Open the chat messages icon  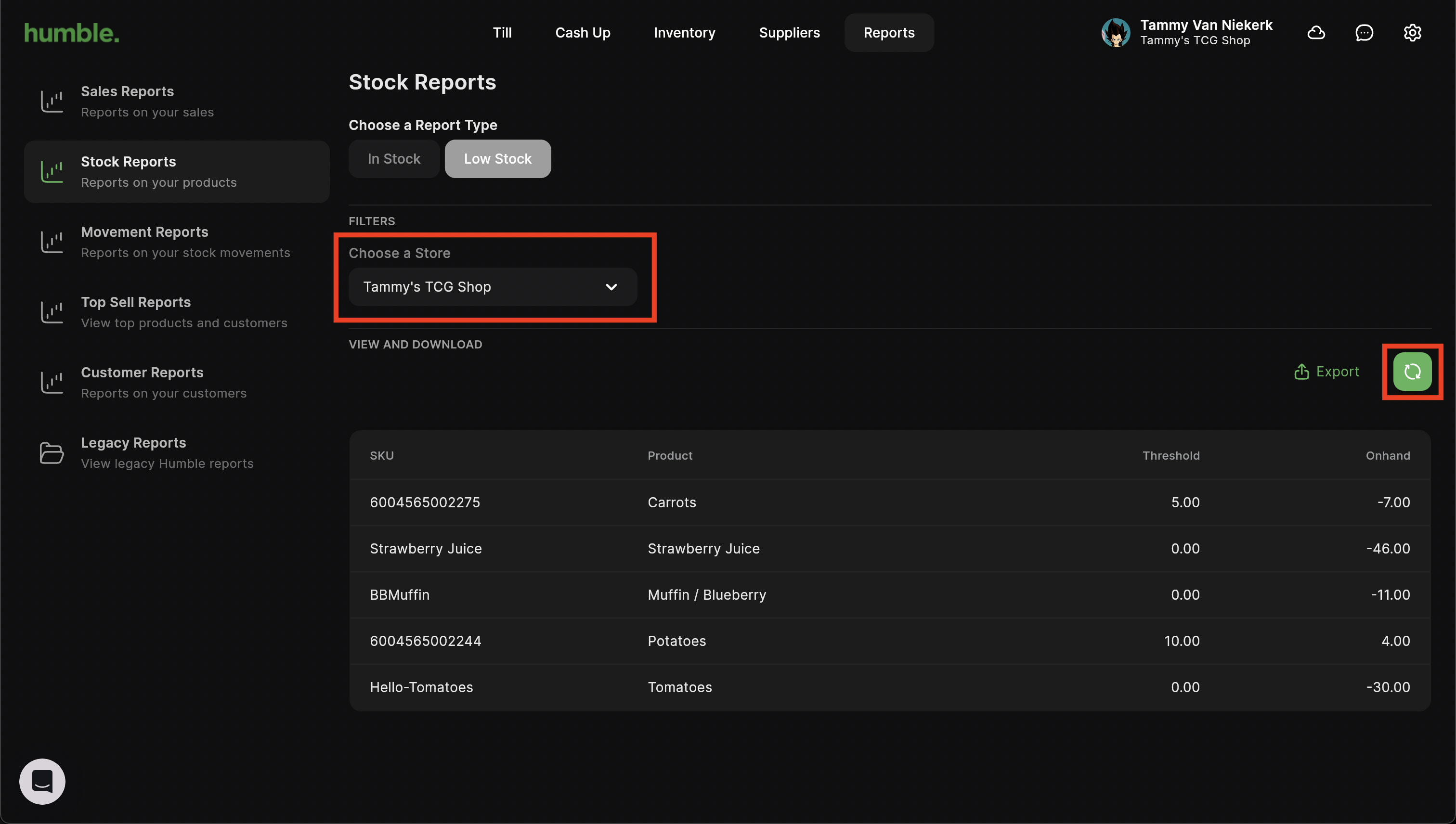click(x=1364, y=33)
